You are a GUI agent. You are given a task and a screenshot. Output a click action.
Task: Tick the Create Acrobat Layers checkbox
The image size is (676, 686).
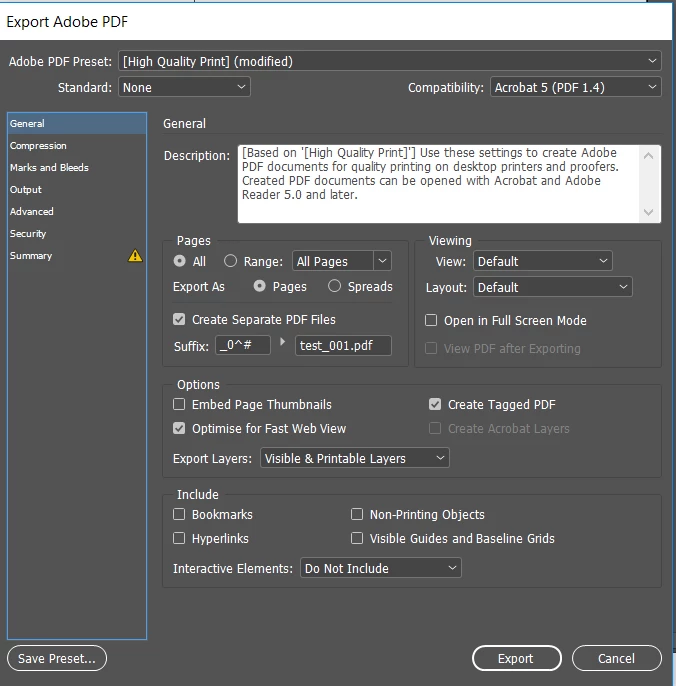click(x=435, y=428)
